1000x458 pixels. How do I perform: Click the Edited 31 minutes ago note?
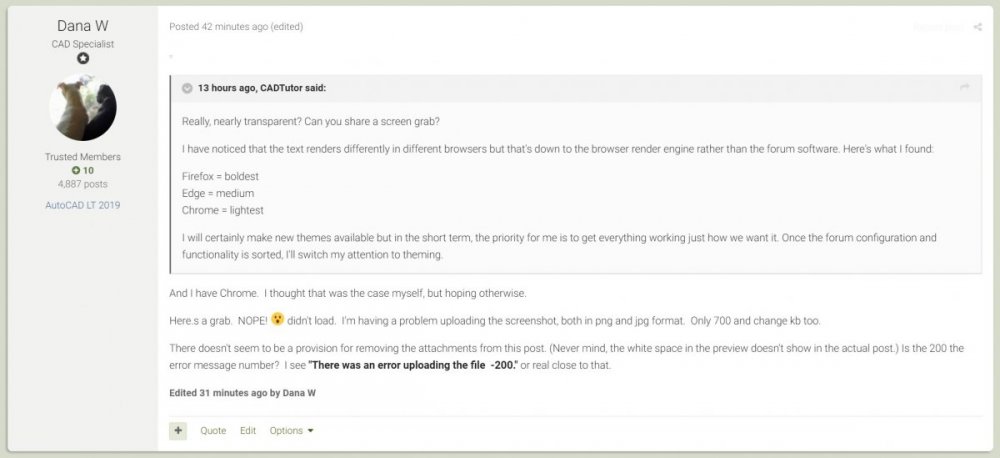coord(242,392)
